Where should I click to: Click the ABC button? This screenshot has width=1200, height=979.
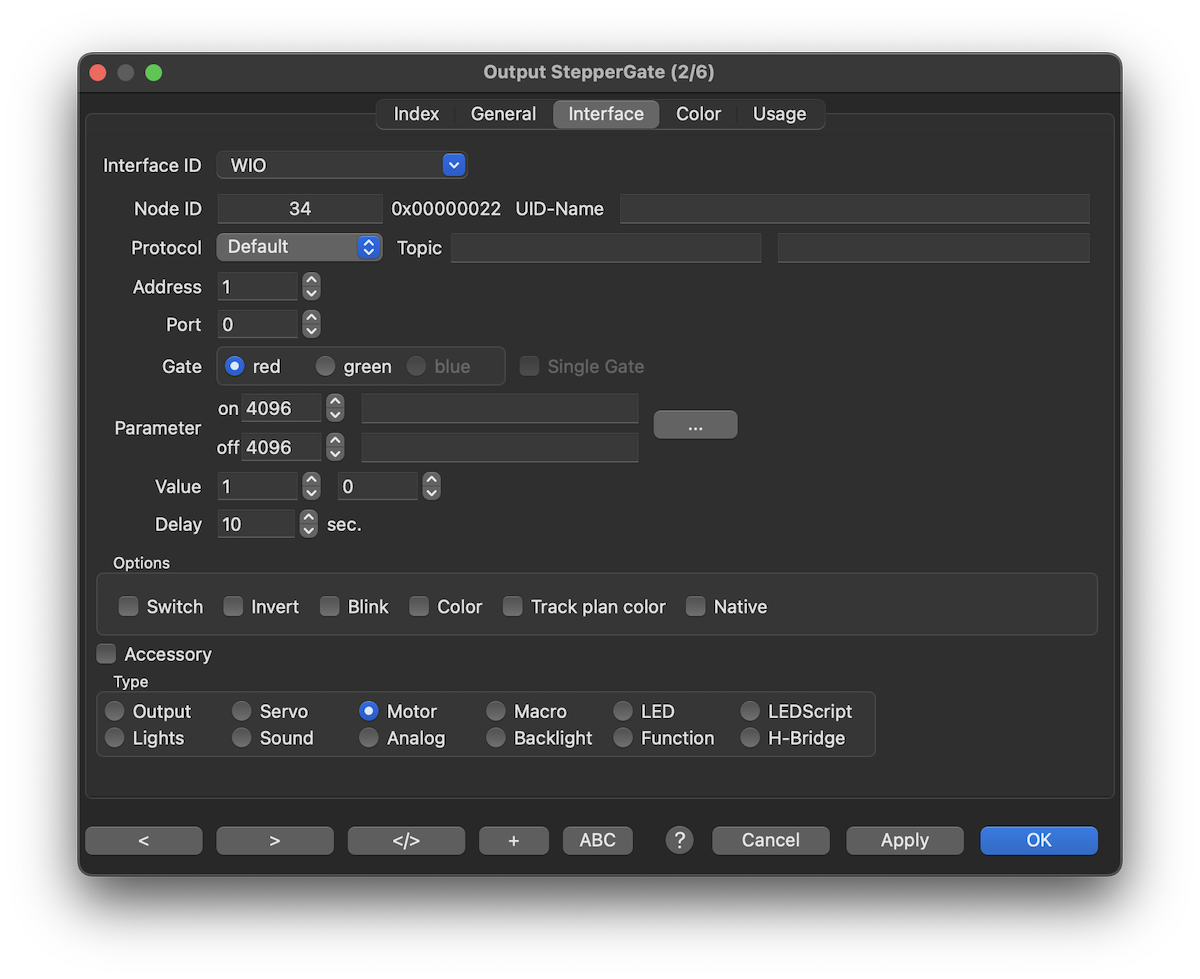(597, 840)
